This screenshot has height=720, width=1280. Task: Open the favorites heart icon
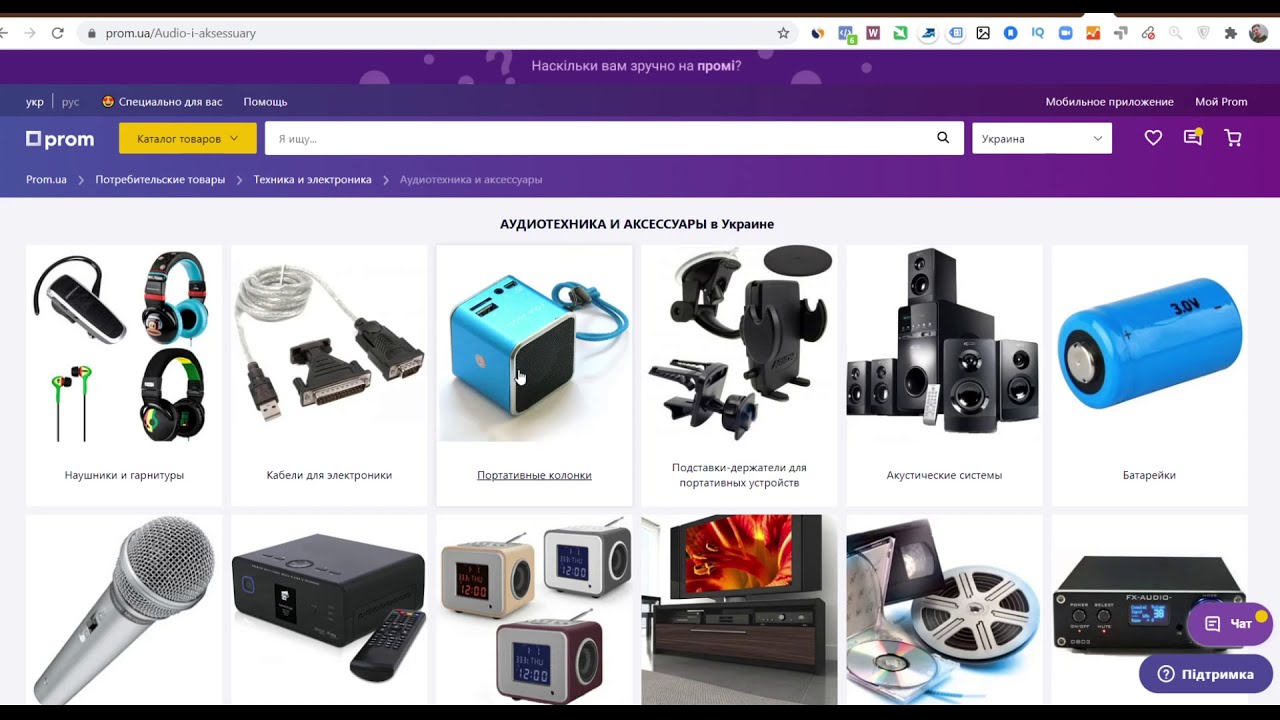(1153, 138)
